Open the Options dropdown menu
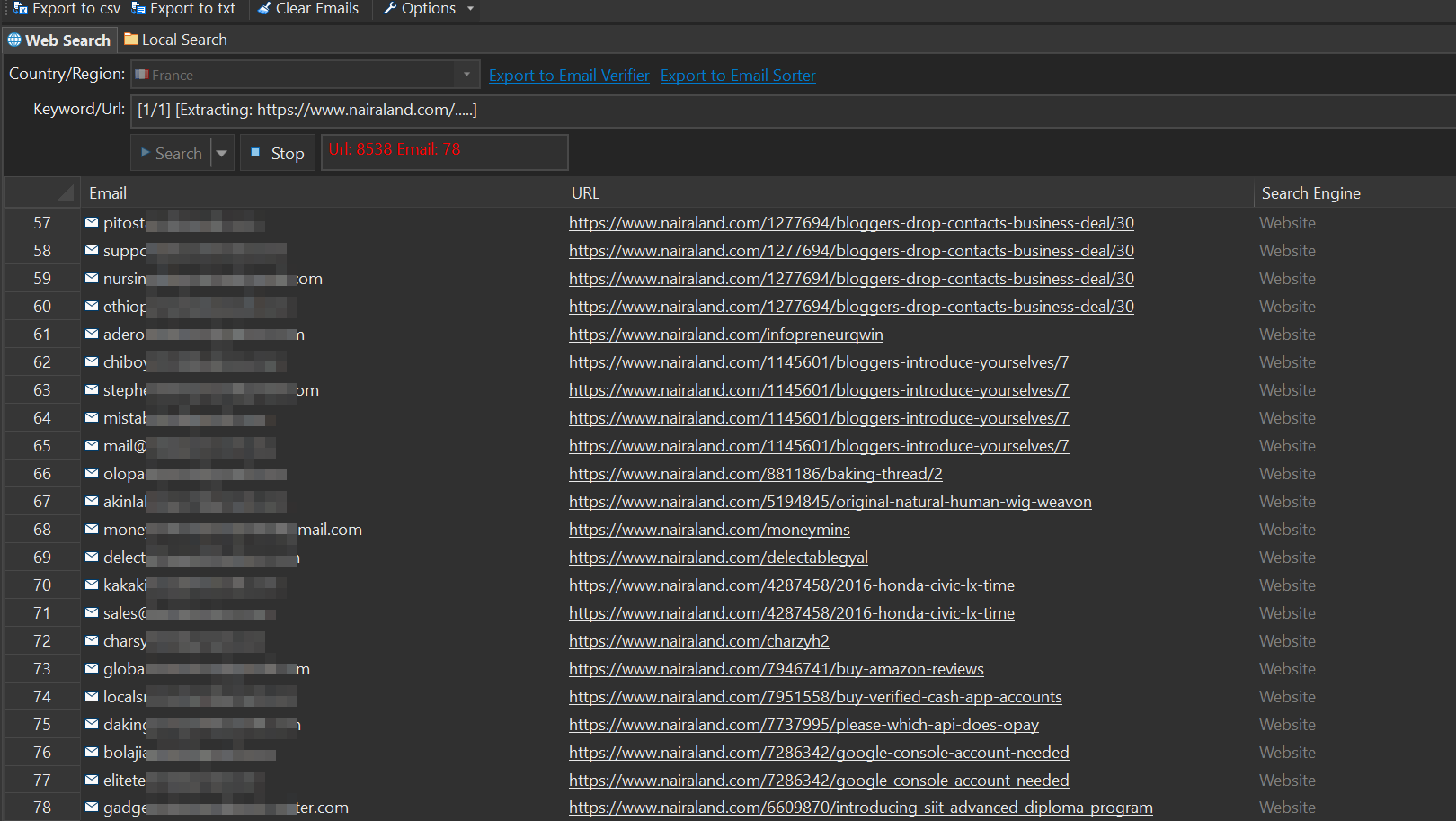Screen dimensions: 1456x821 [x=428, y=8]
